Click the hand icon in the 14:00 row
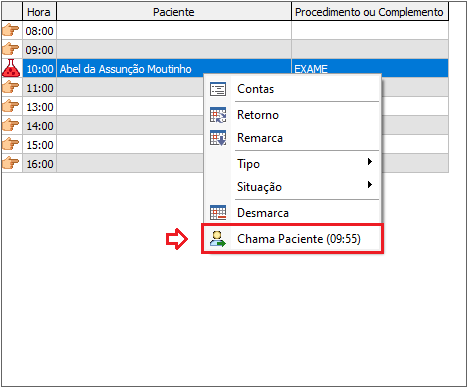The image size is (468, 388). 10,125
